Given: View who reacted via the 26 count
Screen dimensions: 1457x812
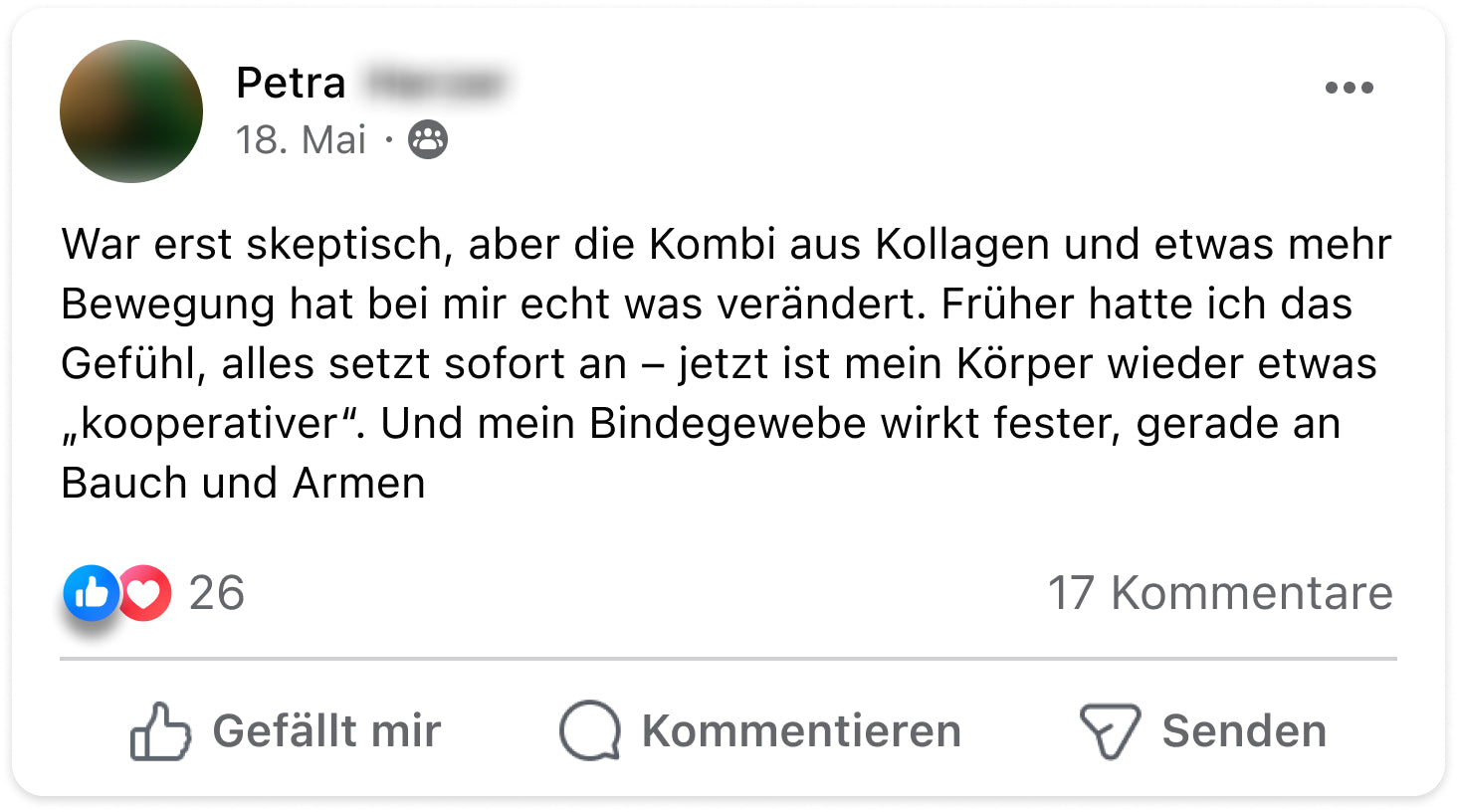Looking at the screenshot, I should click(216, 593).
